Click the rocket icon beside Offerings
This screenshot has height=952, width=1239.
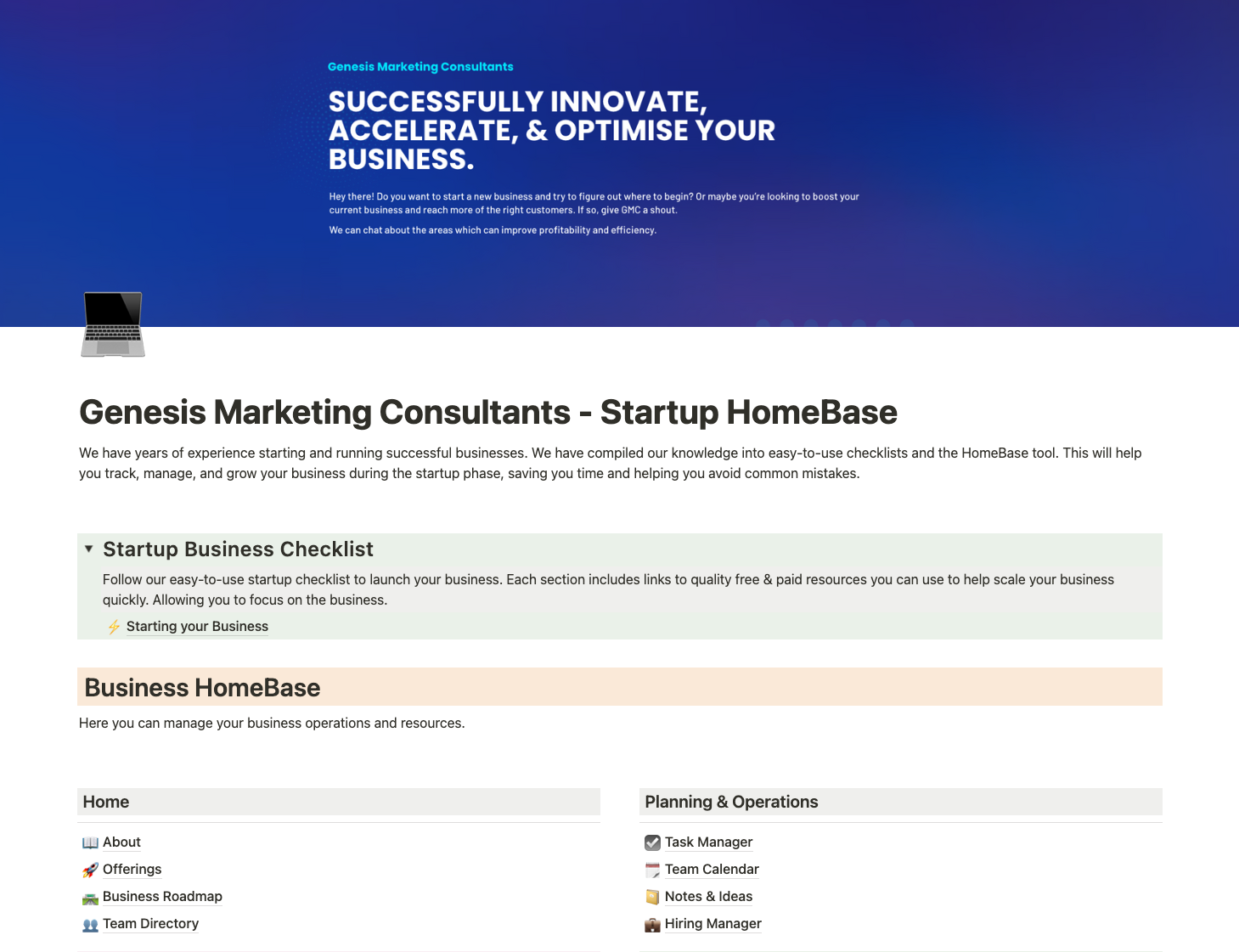[x=90, y=870]
